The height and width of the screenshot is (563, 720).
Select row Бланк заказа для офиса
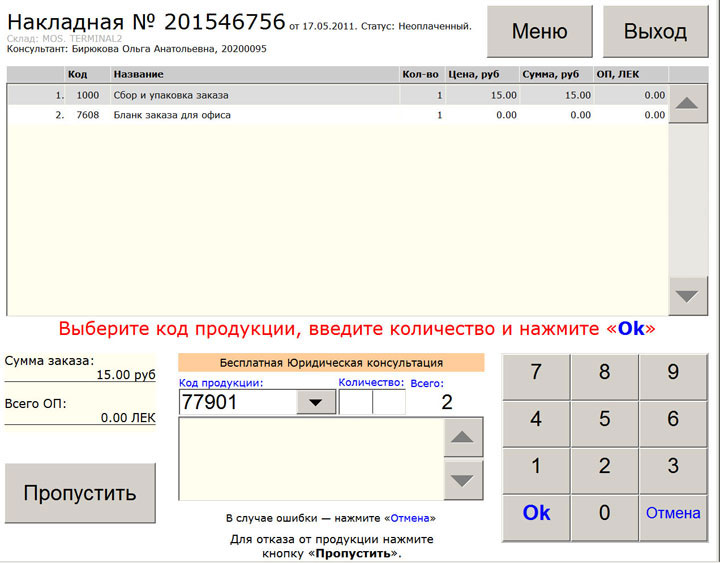[x=338, y=115]
